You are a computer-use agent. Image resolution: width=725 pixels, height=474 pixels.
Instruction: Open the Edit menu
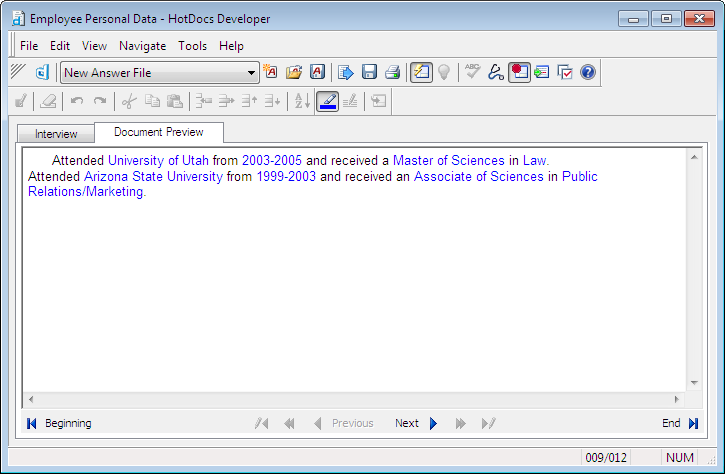coord(60,46)
